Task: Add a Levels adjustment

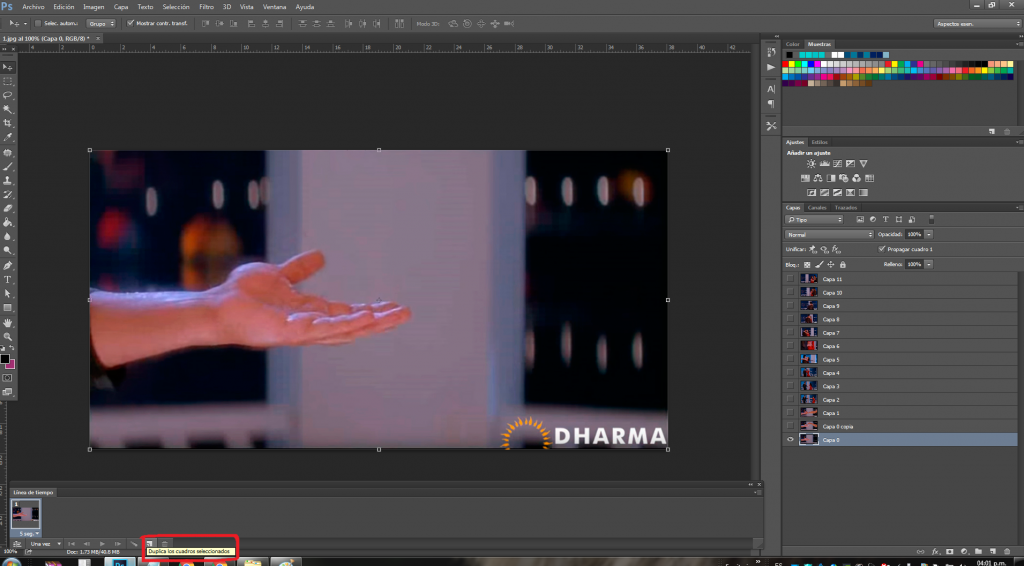Action: pyautogui.click(x=825, y=163)
